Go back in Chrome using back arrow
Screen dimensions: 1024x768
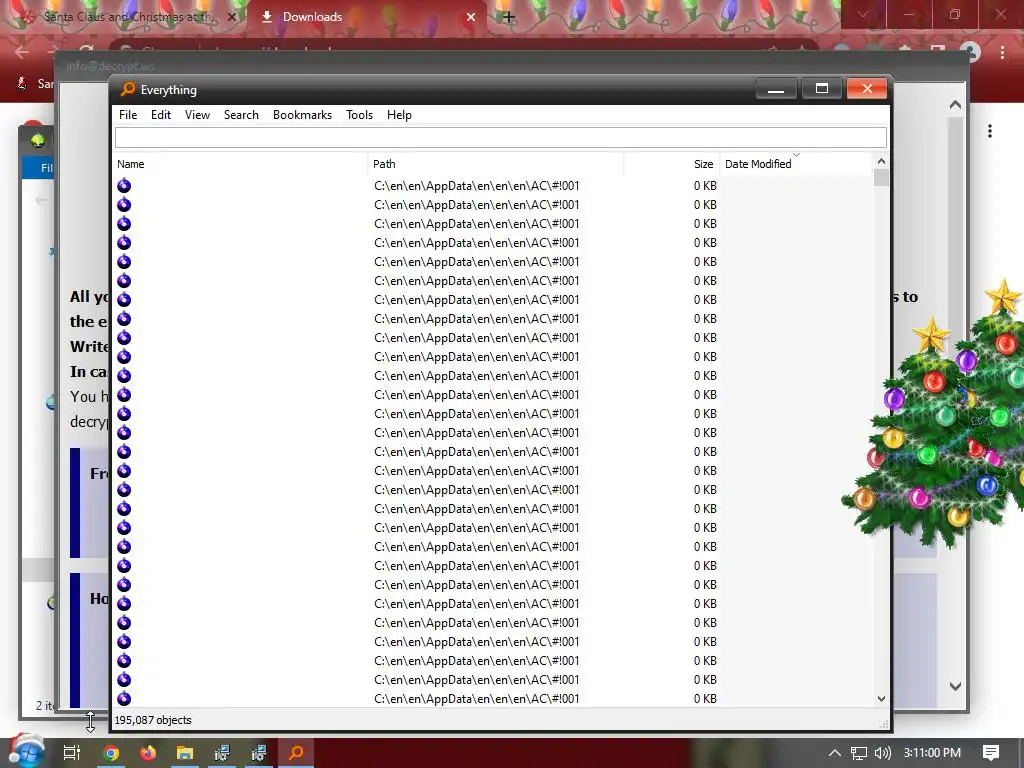(22, 51)
